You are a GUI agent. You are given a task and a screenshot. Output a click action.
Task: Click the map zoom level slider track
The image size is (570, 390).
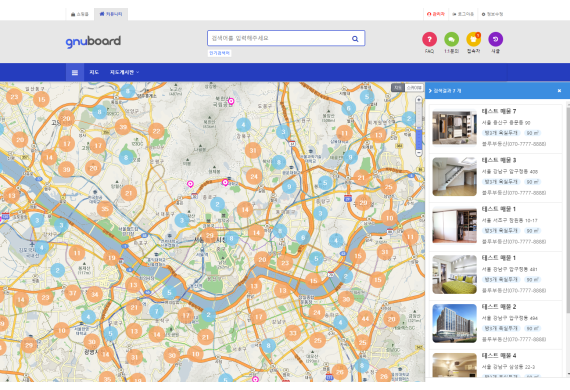(x=418, y=126)
